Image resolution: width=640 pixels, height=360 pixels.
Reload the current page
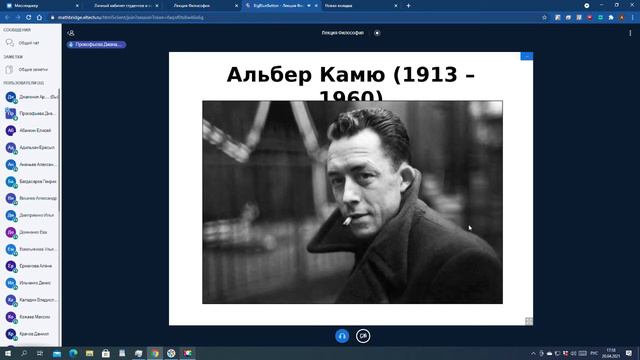[29, 18]
